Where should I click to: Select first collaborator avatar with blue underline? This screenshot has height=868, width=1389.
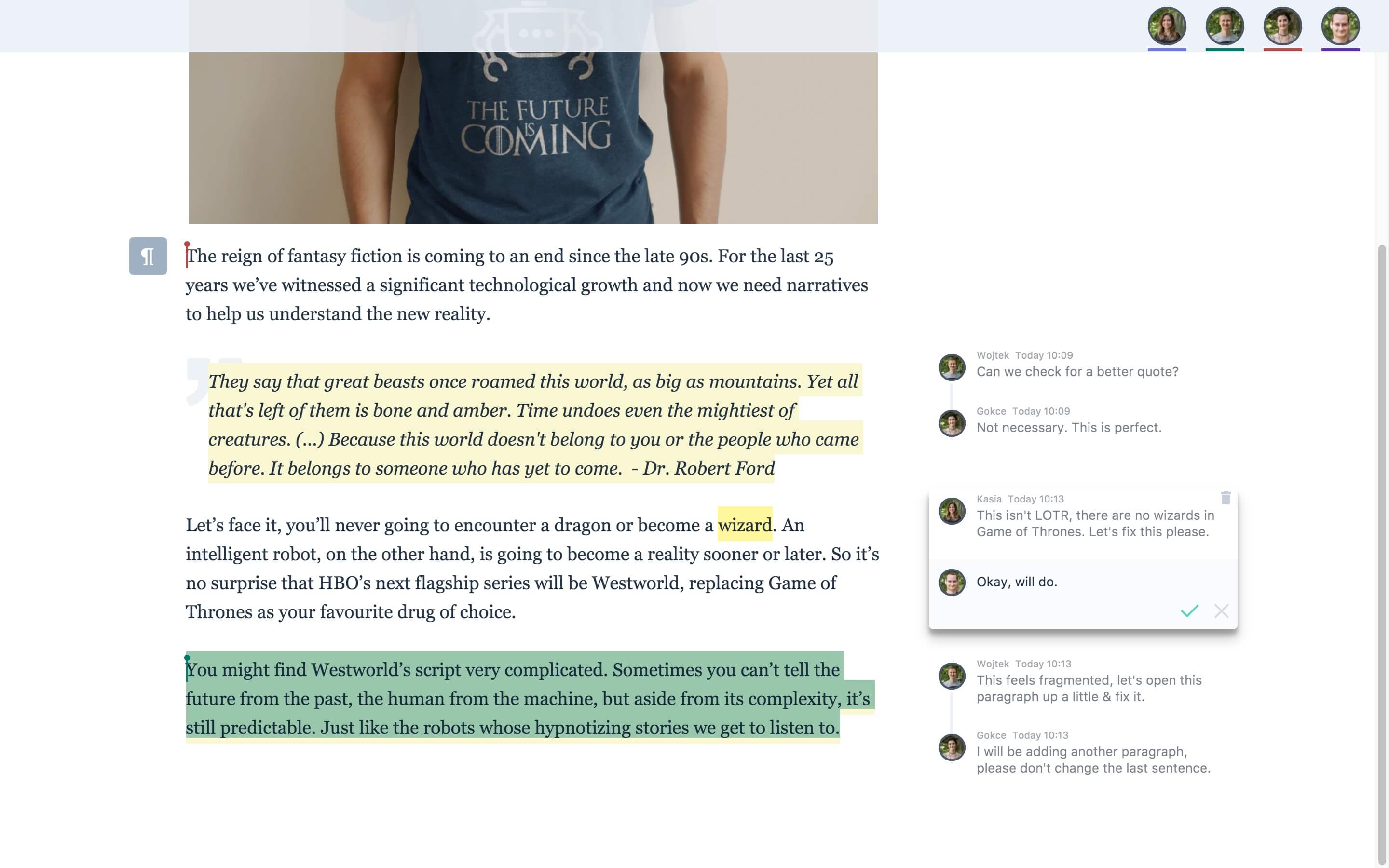[1167, 26]
